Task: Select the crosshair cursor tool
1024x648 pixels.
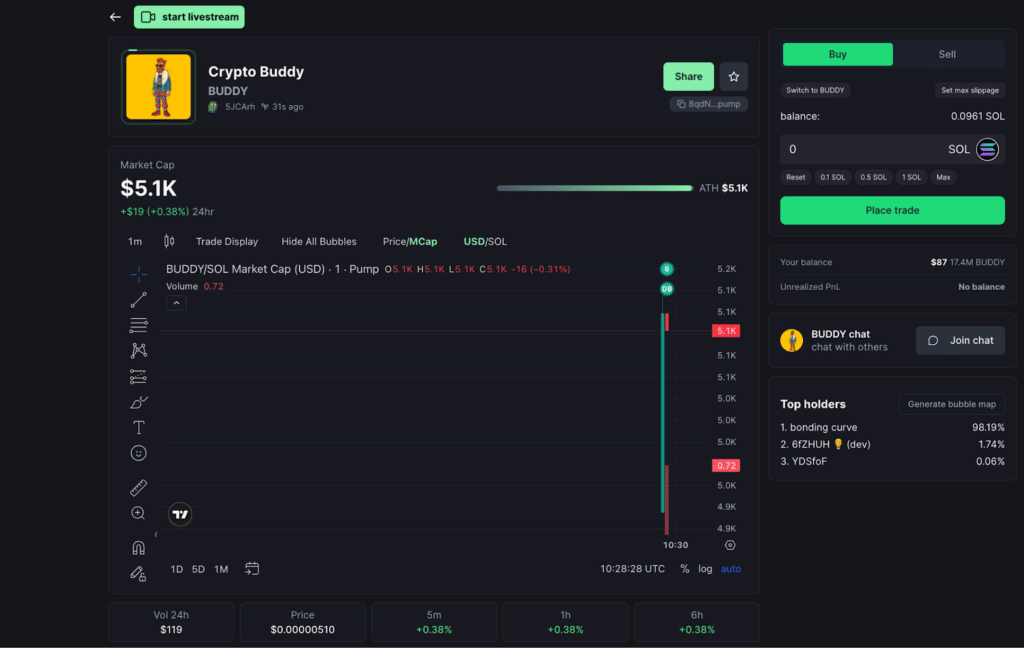Action: (138, 274)
